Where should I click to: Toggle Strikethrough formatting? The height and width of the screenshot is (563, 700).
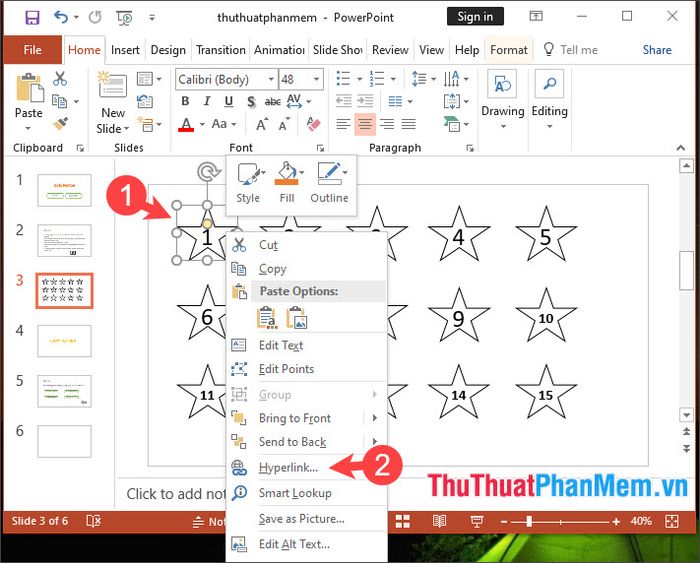272,102
